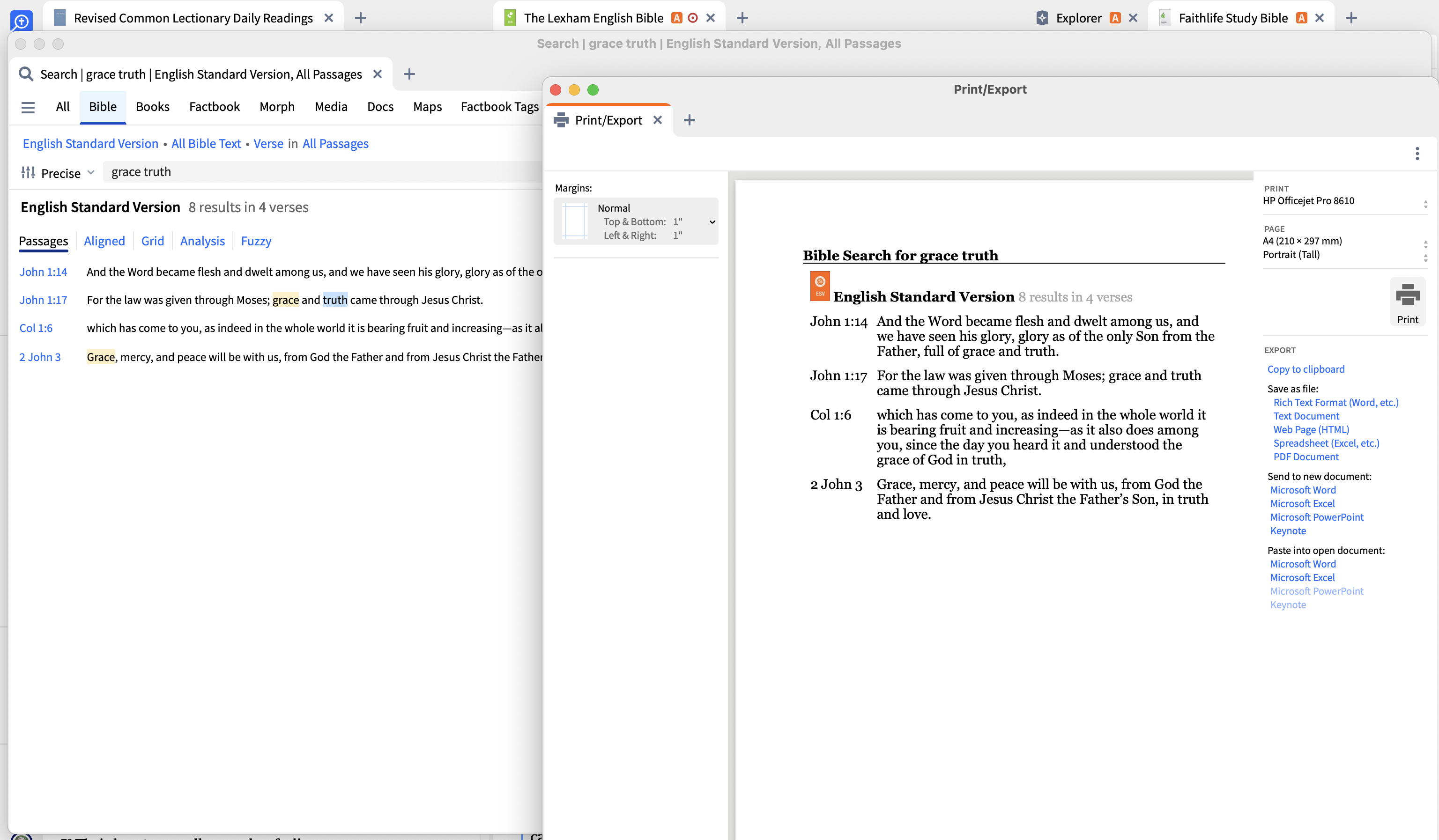Click the Logos home icon at top left
1439x840 pixels.
click(x=21, y=21)
